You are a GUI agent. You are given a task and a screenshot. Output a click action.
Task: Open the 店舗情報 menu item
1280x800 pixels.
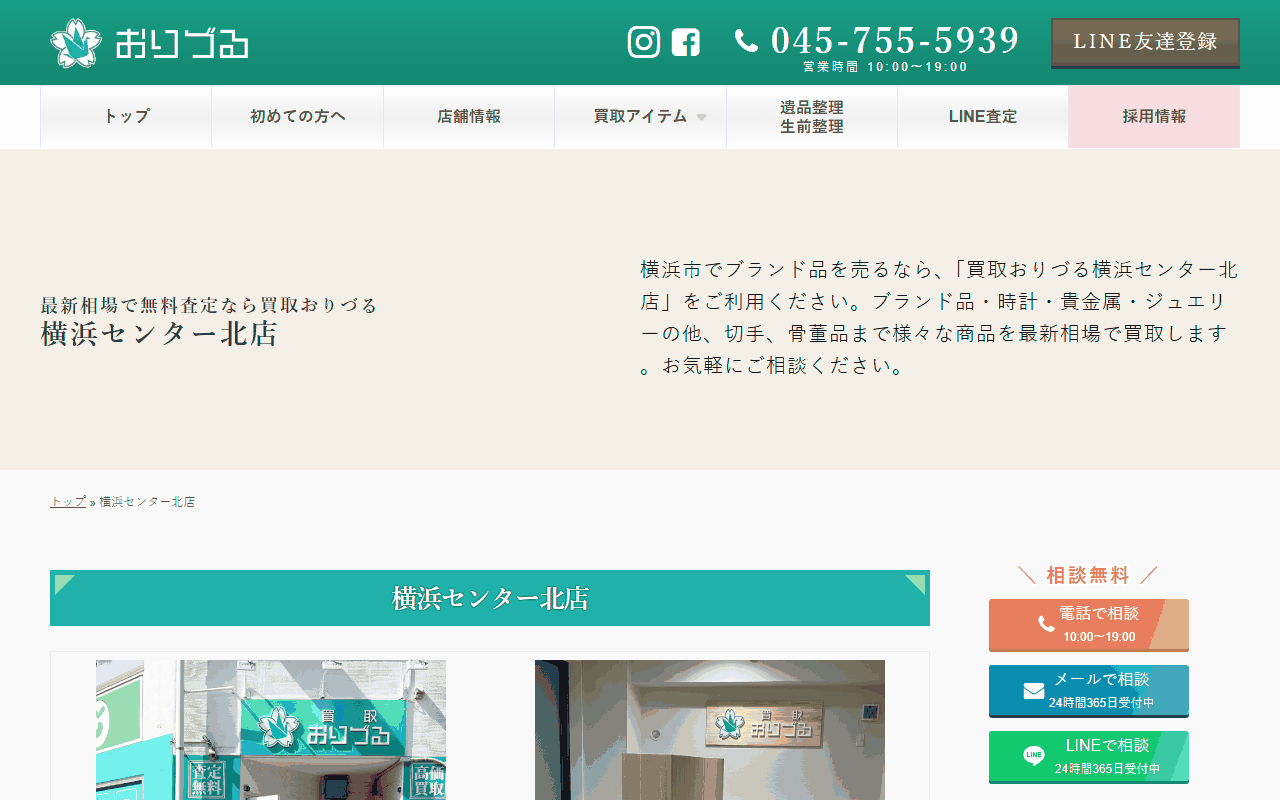469,117
